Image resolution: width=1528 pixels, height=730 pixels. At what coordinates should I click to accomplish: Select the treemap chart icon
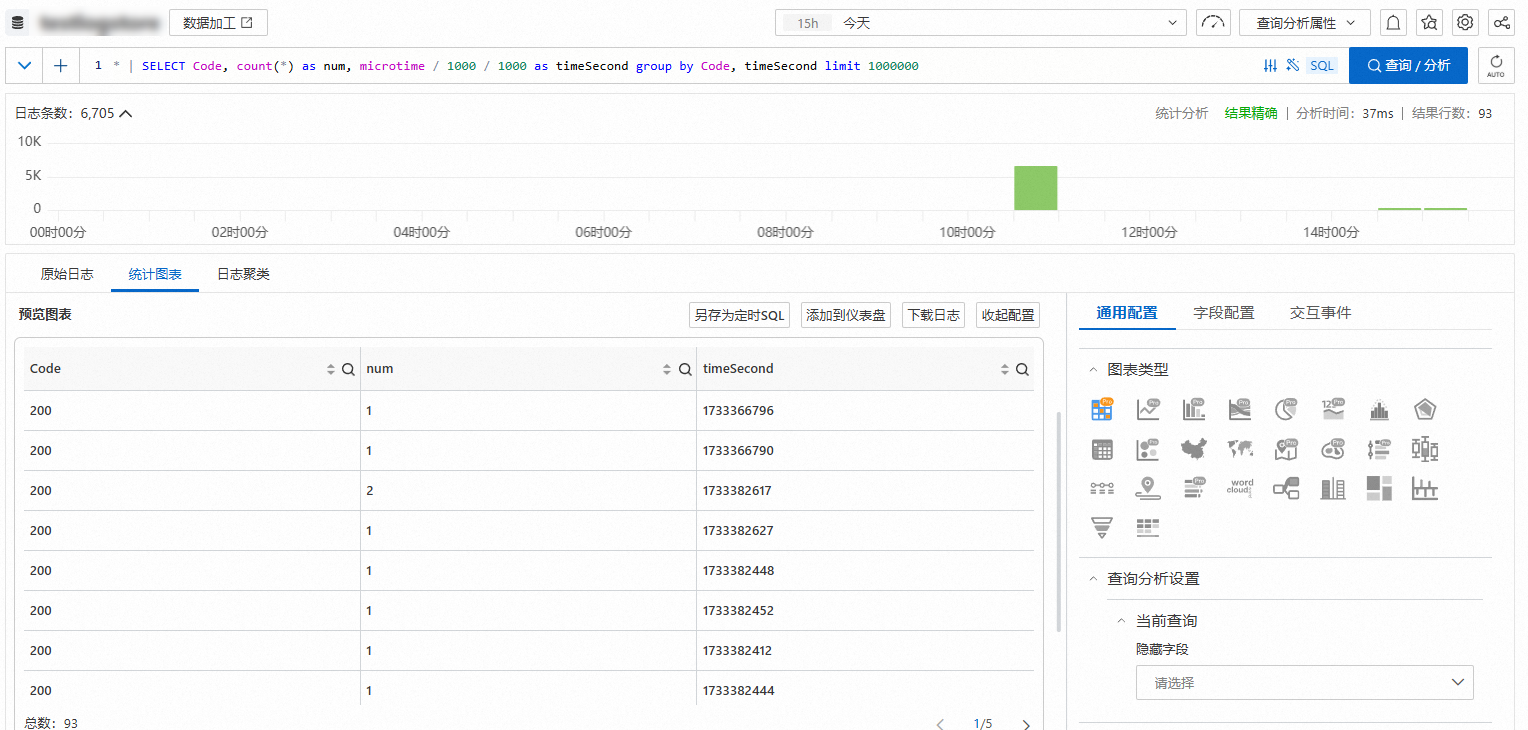pyautogui.click(x=1379, y=488)
